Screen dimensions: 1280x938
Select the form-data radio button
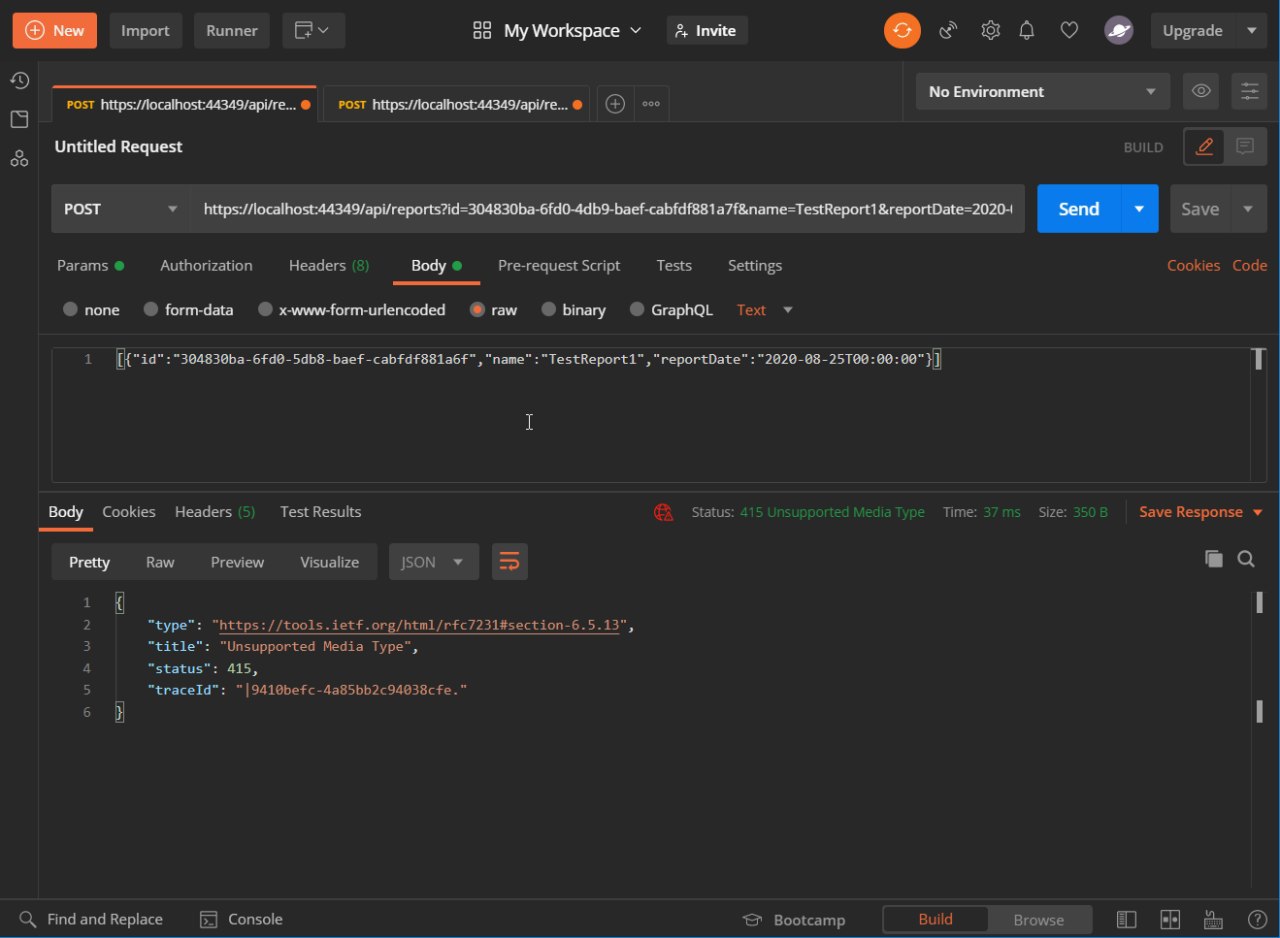coord(151,310)
